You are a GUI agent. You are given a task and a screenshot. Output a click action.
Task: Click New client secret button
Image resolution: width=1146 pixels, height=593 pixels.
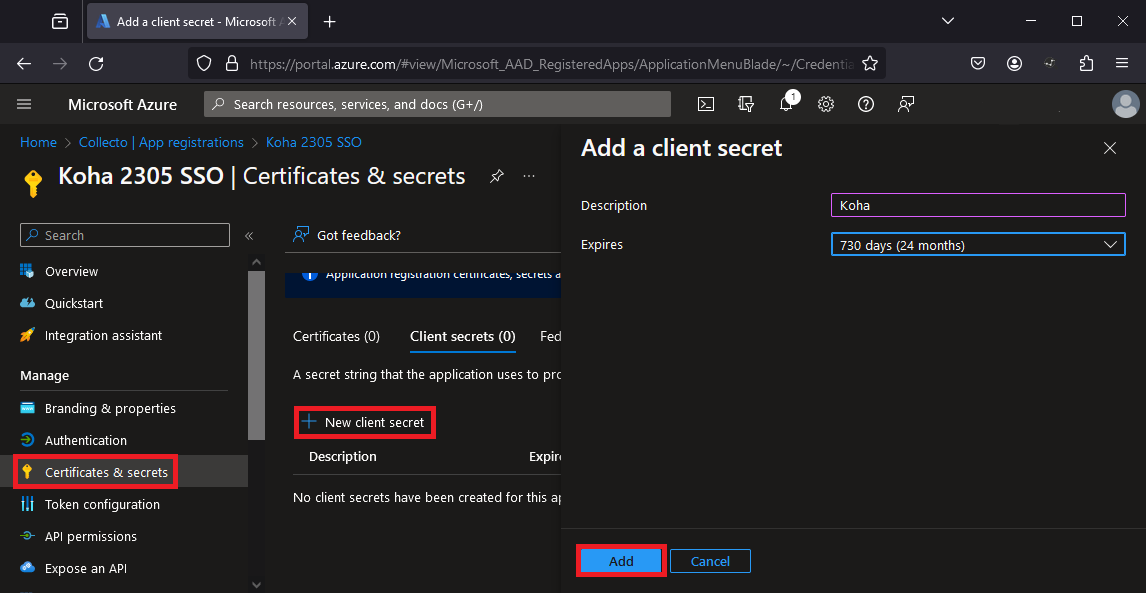coord(364,423)
